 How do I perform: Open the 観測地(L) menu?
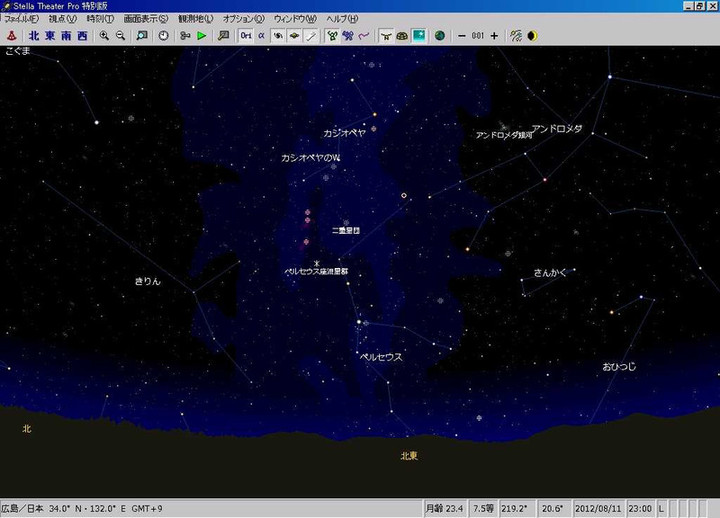pos(196,19)
